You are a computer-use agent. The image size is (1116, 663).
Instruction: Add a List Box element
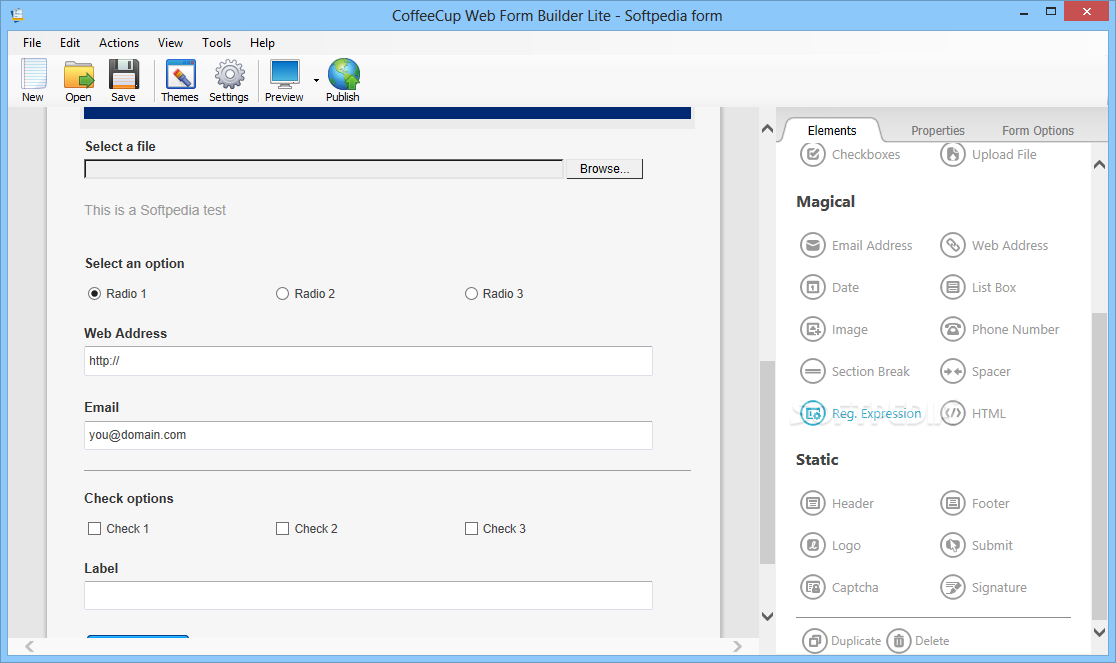[x=978, y=287]
